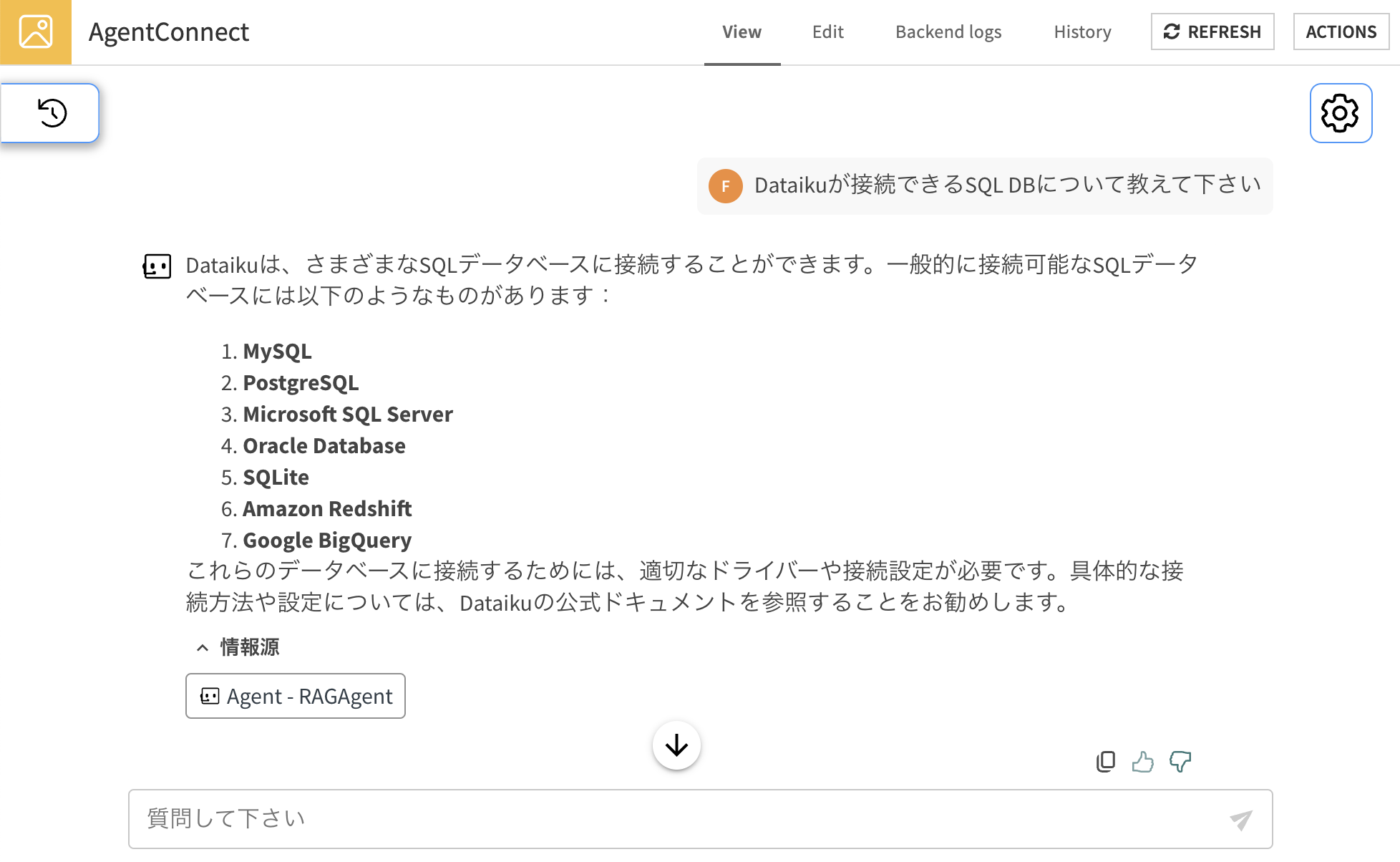Screen dimensions: 1400x862
Task: Click the AgentConnect title text
Action: coord(169,32)
